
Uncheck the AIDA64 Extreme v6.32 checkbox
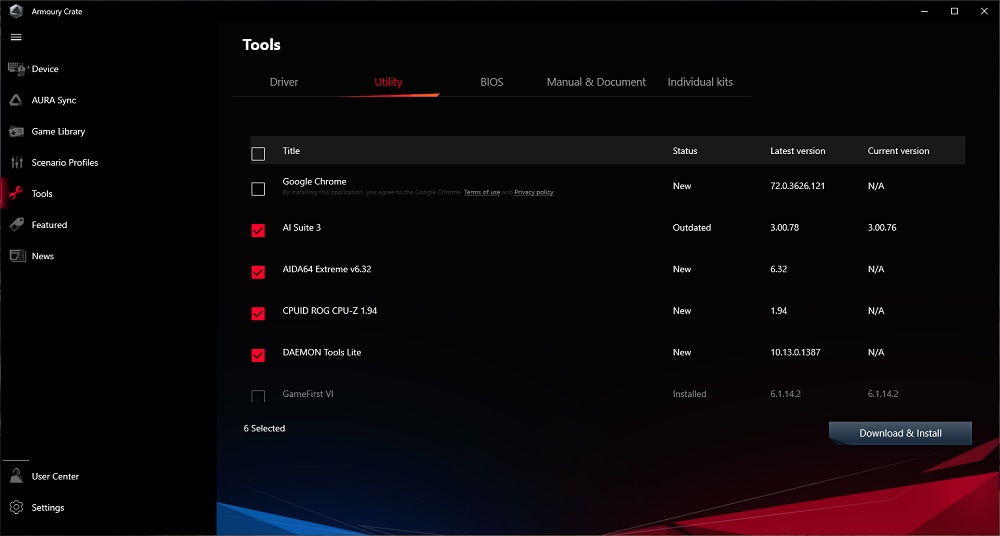[258, 272]
